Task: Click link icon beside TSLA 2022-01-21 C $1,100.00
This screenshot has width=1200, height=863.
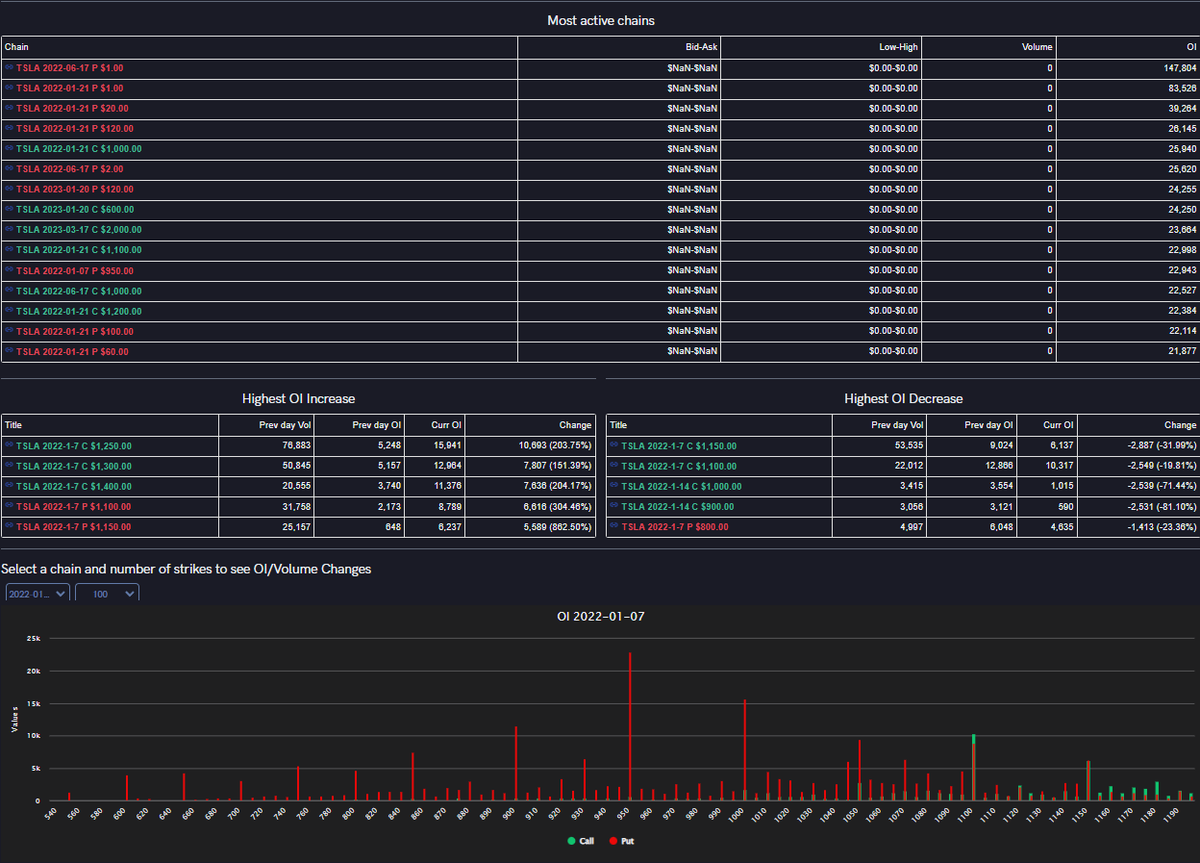Action: point(9,250)
